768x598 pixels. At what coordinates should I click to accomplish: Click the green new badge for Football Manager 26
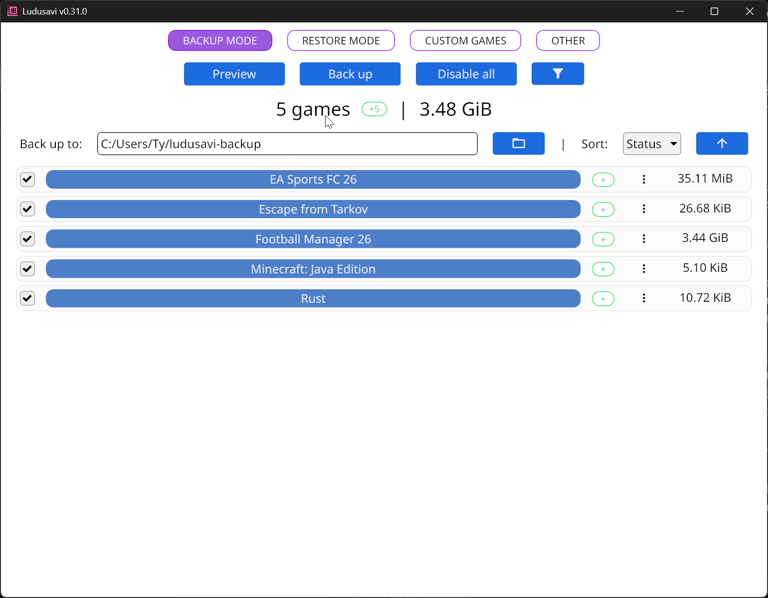pos(603,239)
